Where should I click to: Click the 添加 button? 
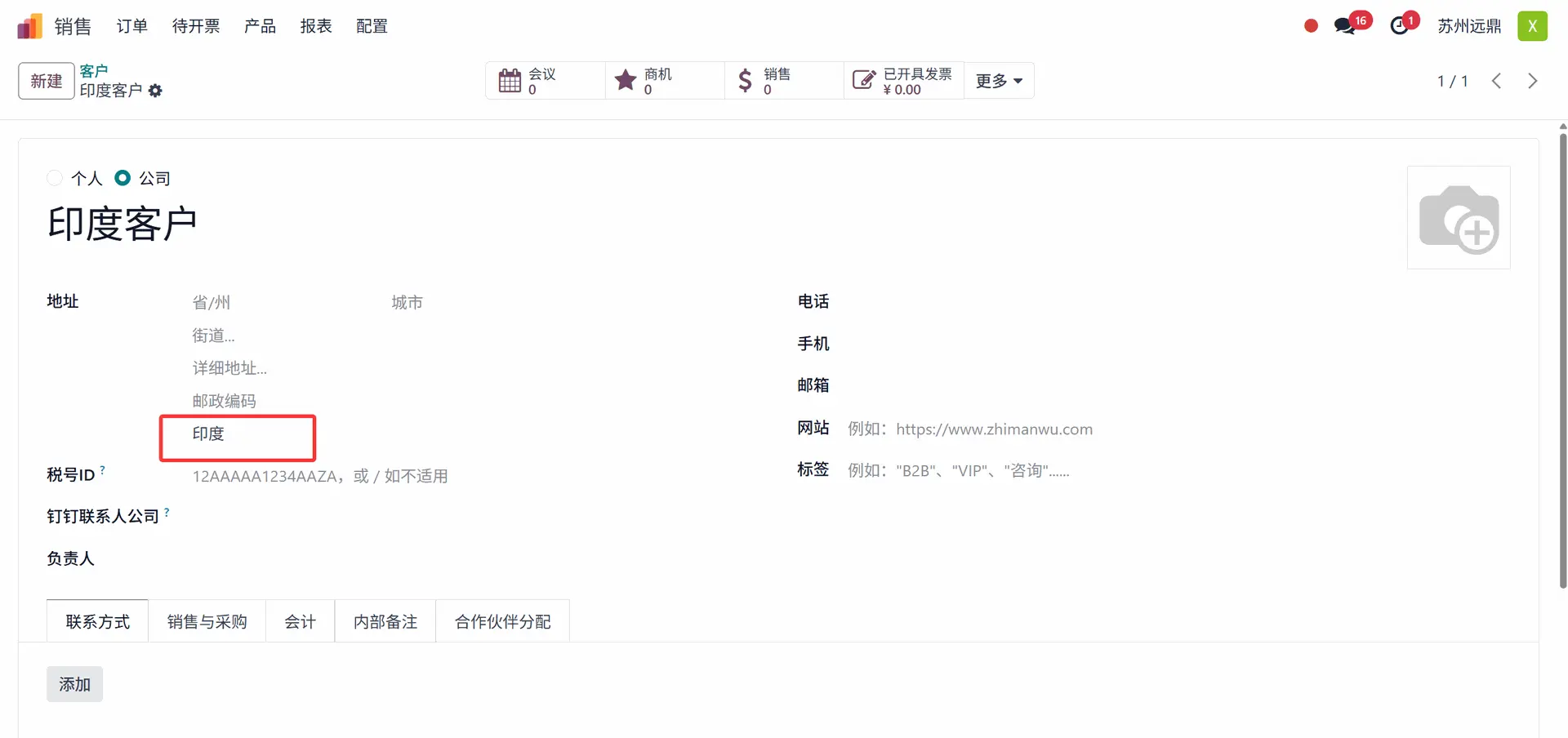coord(74,684)
